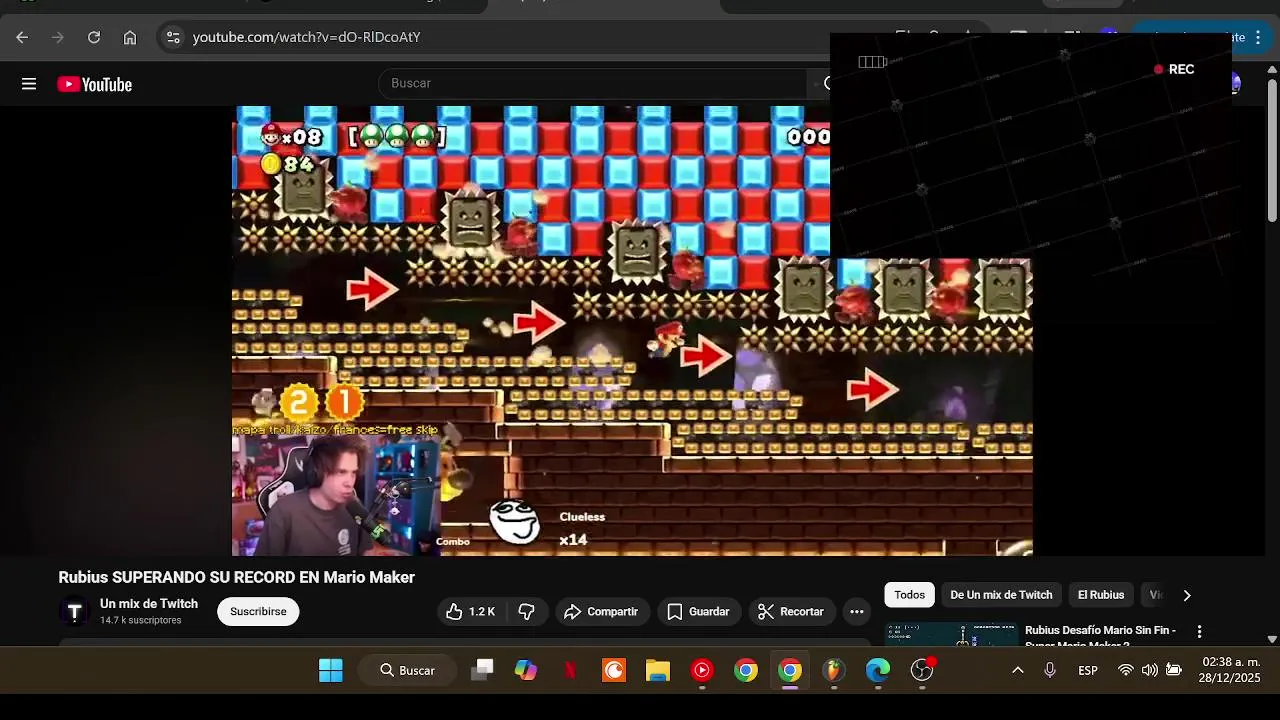Open the orange Crunchyroll taskbar app
The image size is (1280, 720).
614,670
